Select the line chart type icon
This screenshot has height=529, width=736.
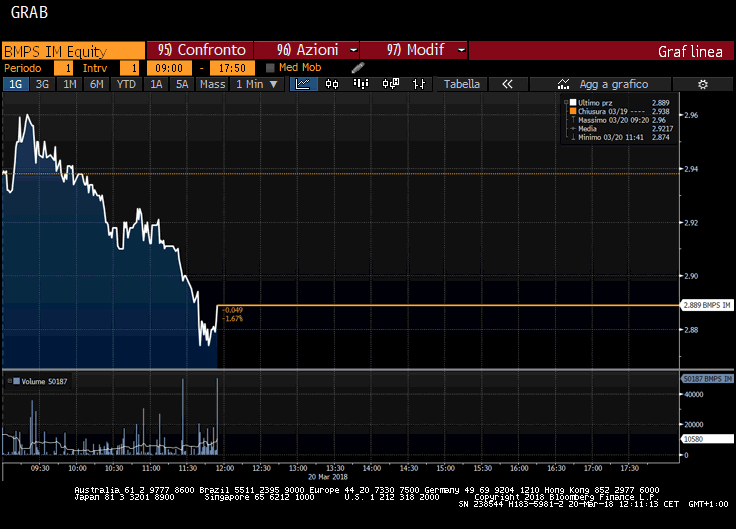click(303, 84)
